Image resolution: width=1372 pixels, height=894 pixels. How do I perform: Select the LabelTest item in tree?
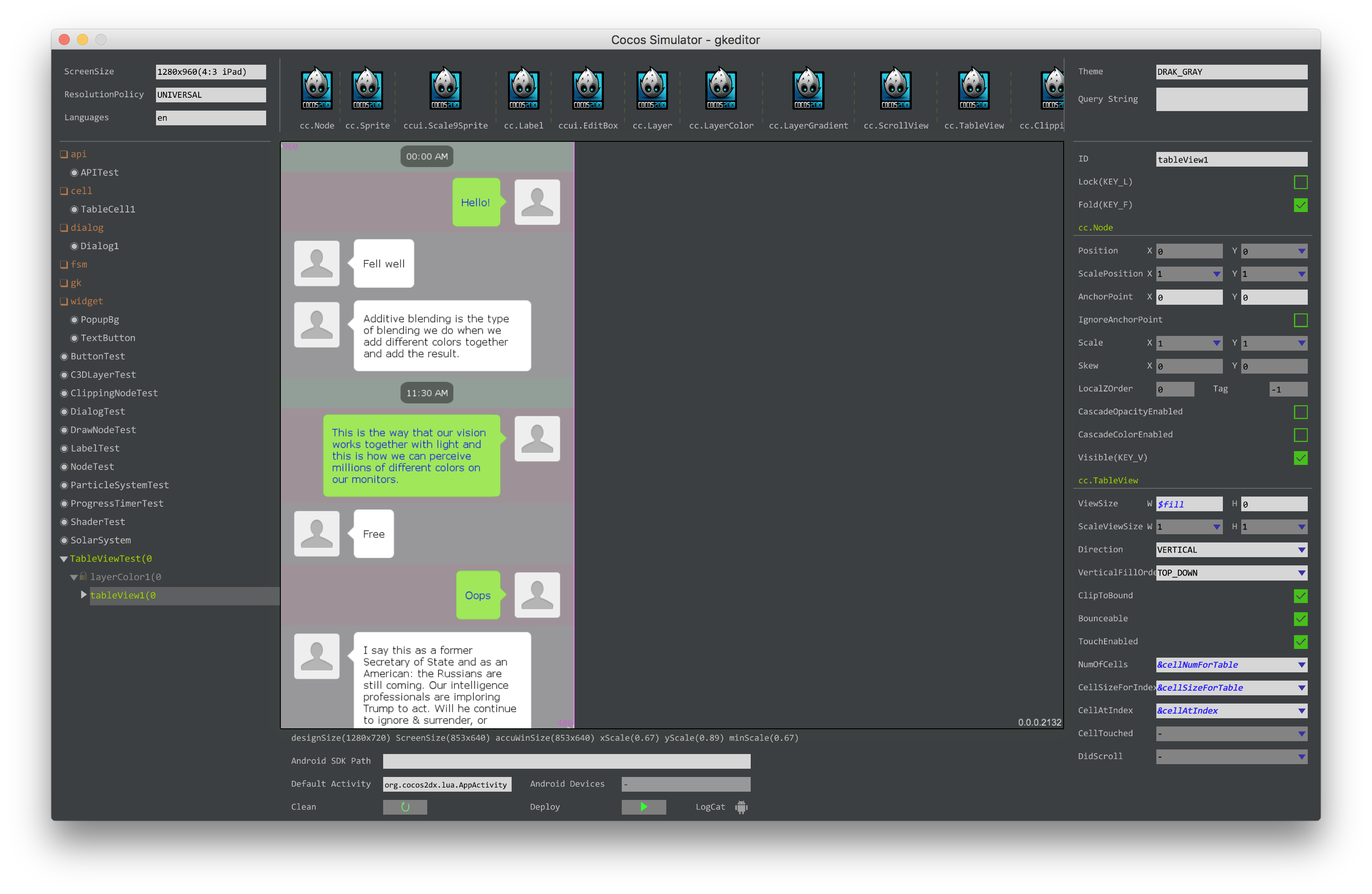[x=95, y=448]
